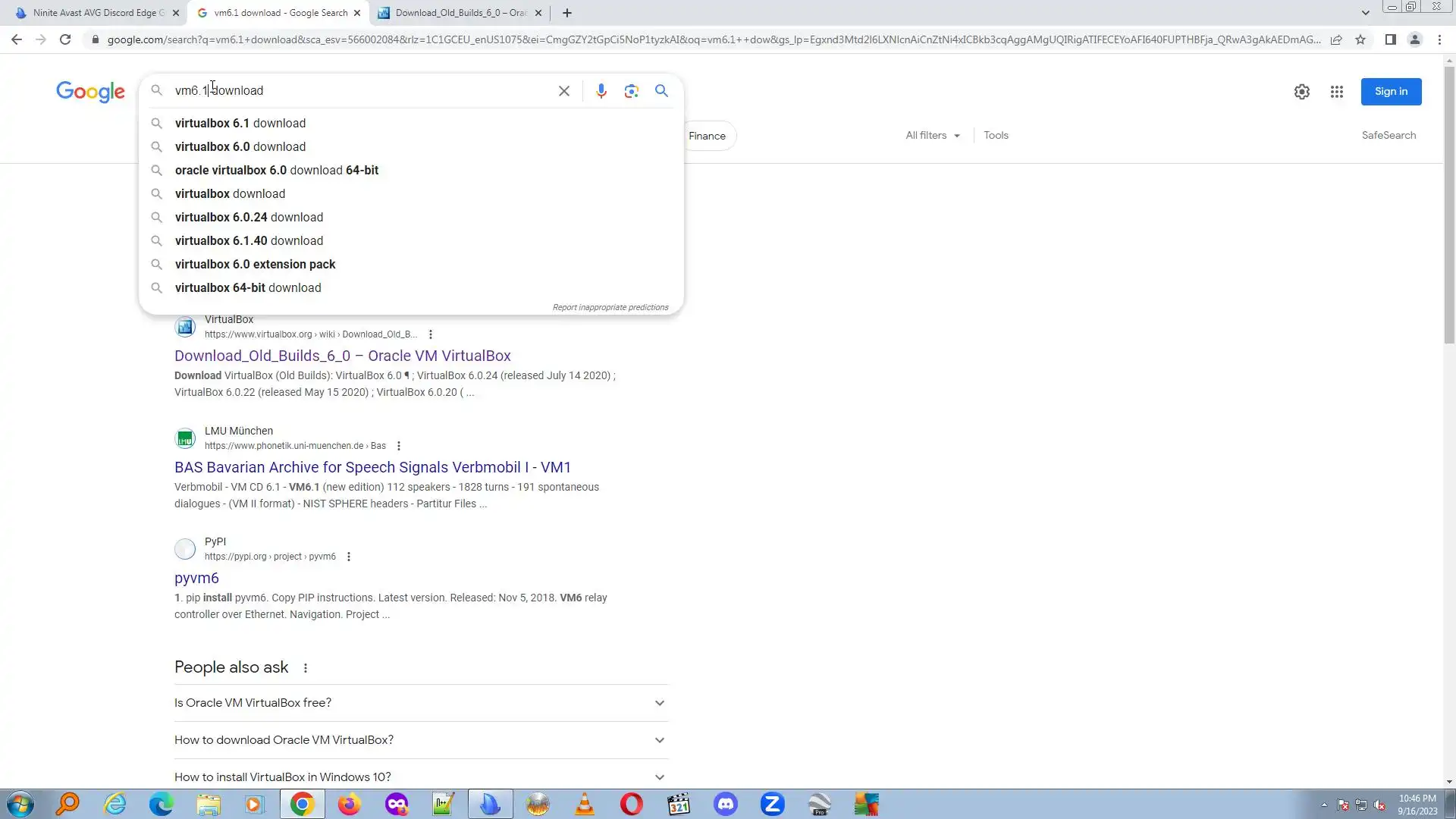Reload the page using refresh icon
The height and width of the screenshot is (819, 1456).
[65, 39]
